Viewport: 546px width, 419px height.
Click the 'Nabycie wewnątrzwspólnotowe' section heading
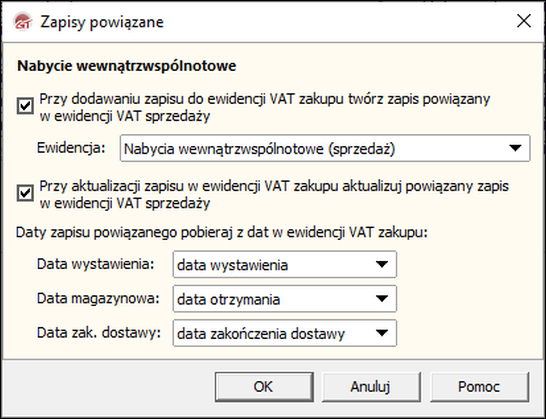(x=127, y=66)
